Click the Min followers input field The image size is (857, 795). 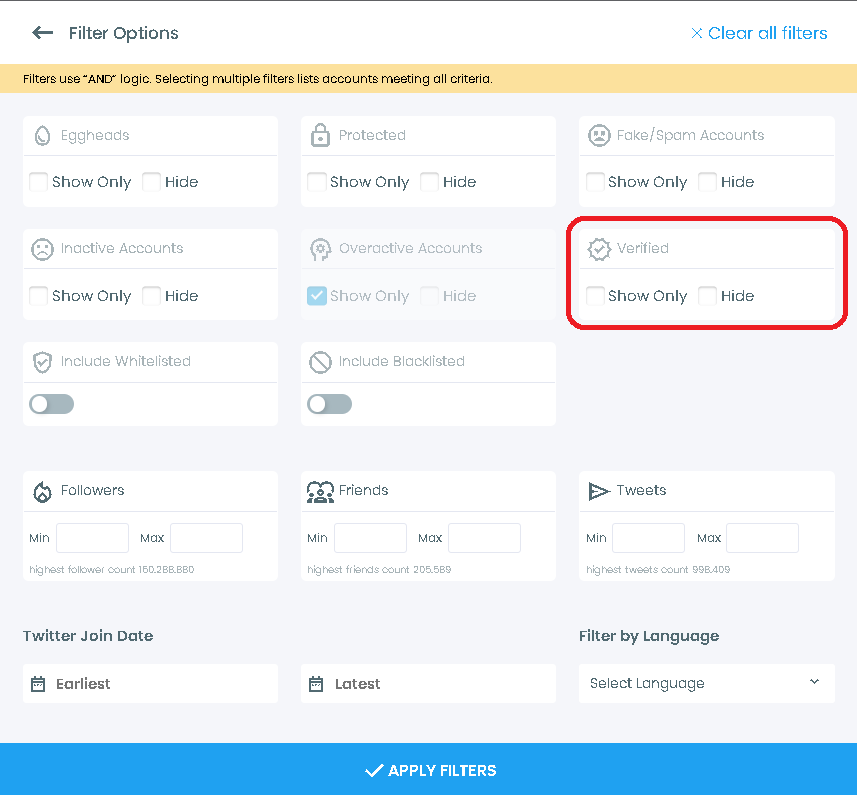coord(92,537)
